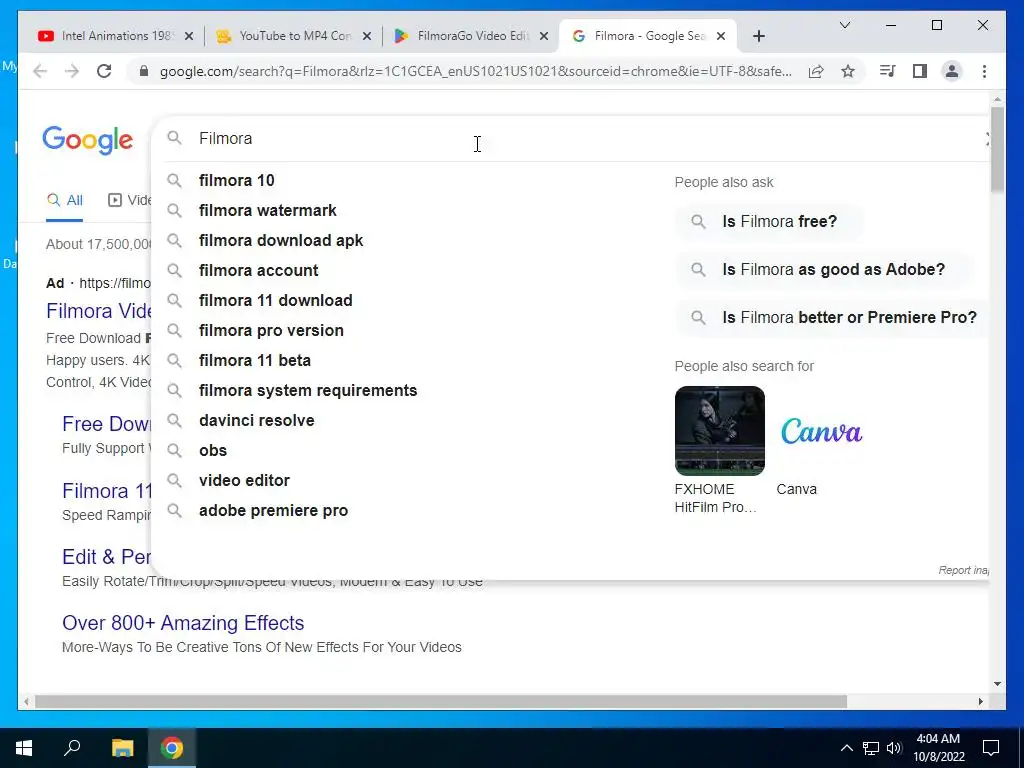
Task: Click the Canva text label
Action: coord(796,489)
